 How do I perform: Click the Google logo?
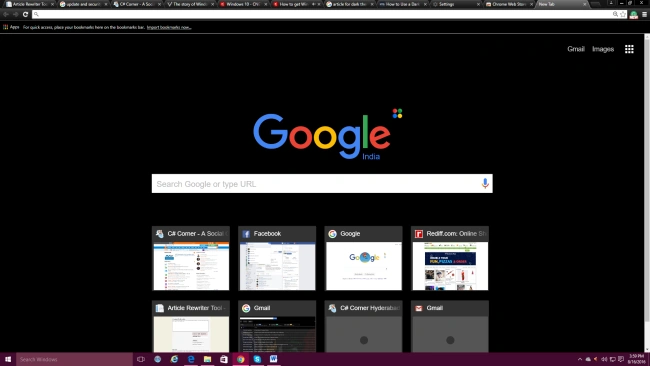pos(322,136)
